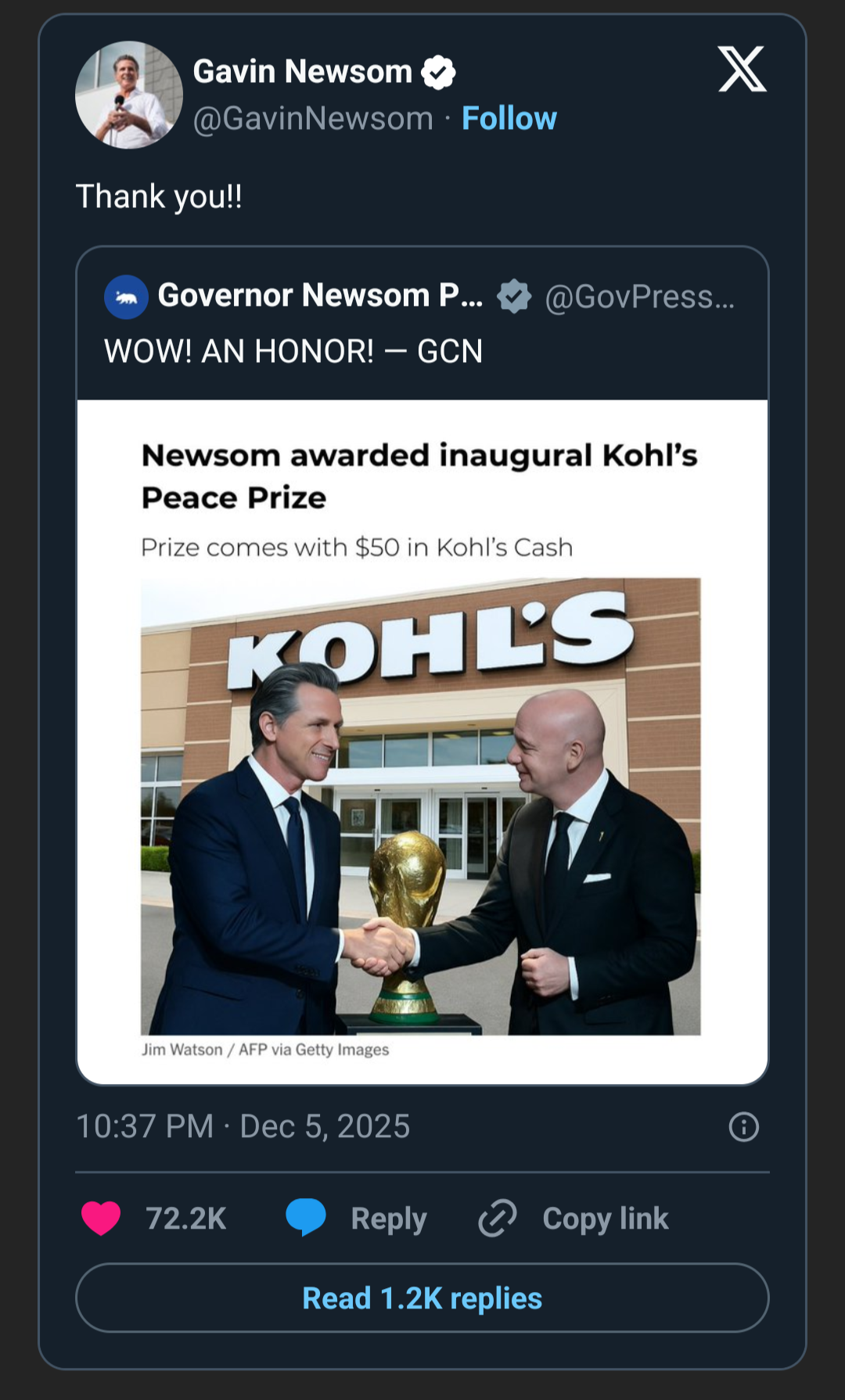Open the @GavinNewsom handle link
The image size is (845, 1400).
pyautogui.click(x=313, y=119)
